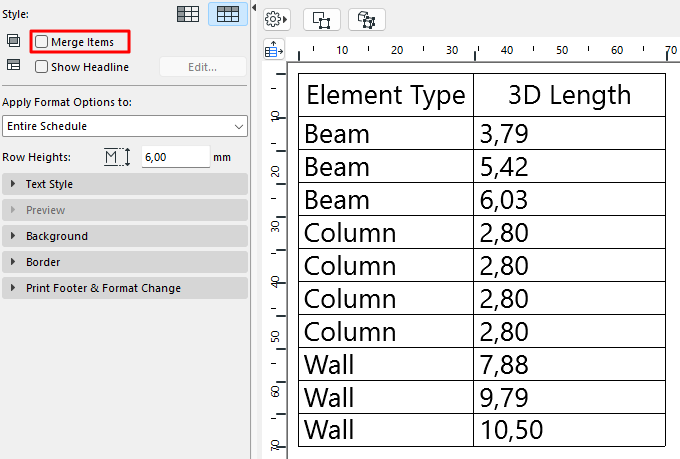Select the highlighted schedule style grid icon

coord(227,14)
